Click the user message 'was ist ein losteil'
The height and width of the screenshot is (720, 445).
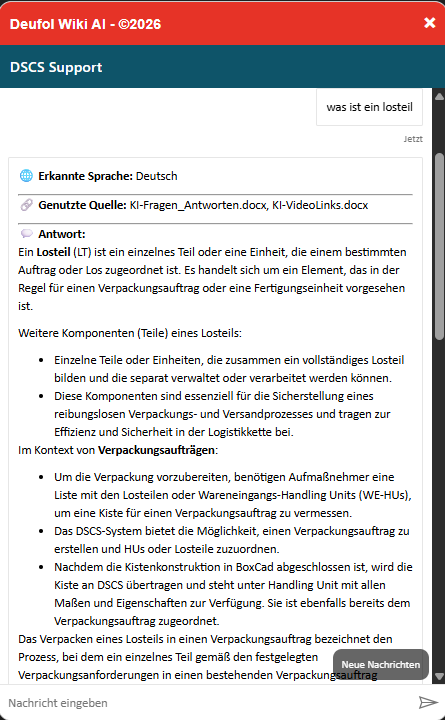[369, 107]
